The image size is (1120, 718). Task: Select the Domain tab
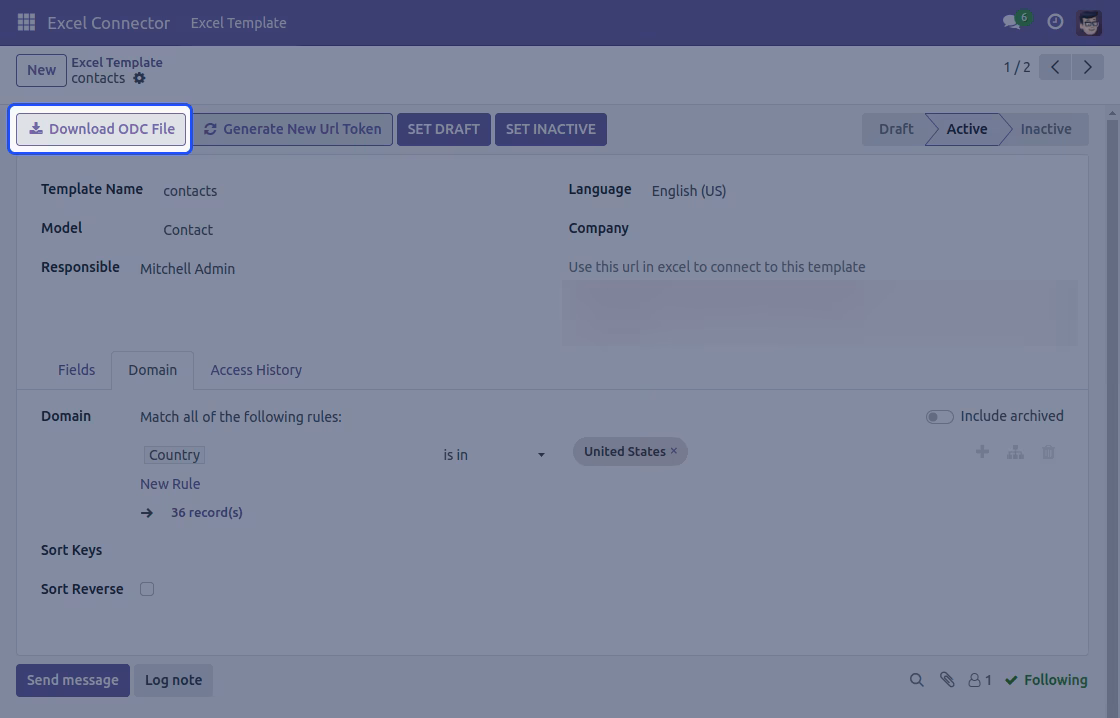click(x=152, y=370)
